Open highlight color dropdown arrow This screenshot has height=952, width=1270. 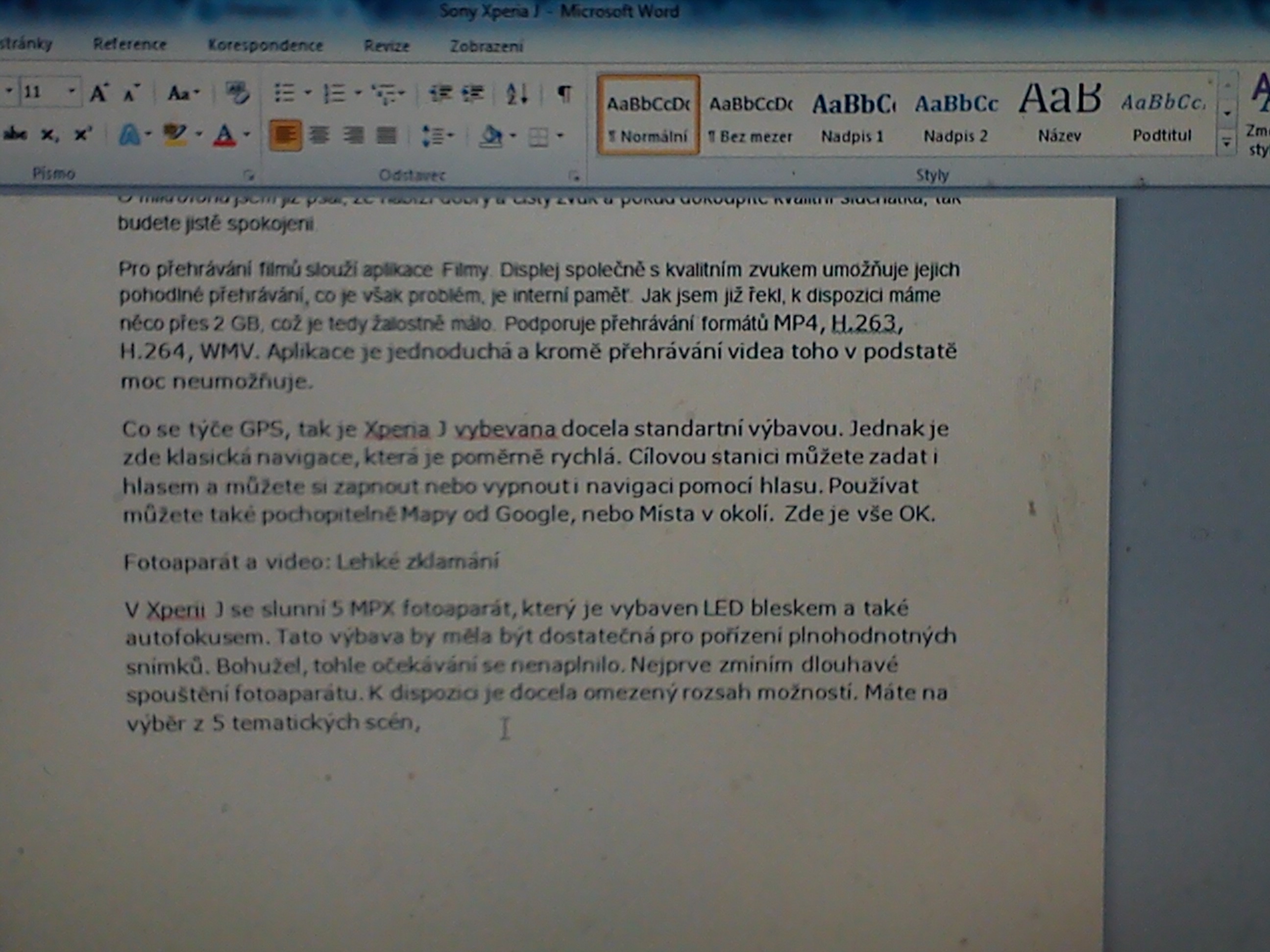tap(198, 134)
